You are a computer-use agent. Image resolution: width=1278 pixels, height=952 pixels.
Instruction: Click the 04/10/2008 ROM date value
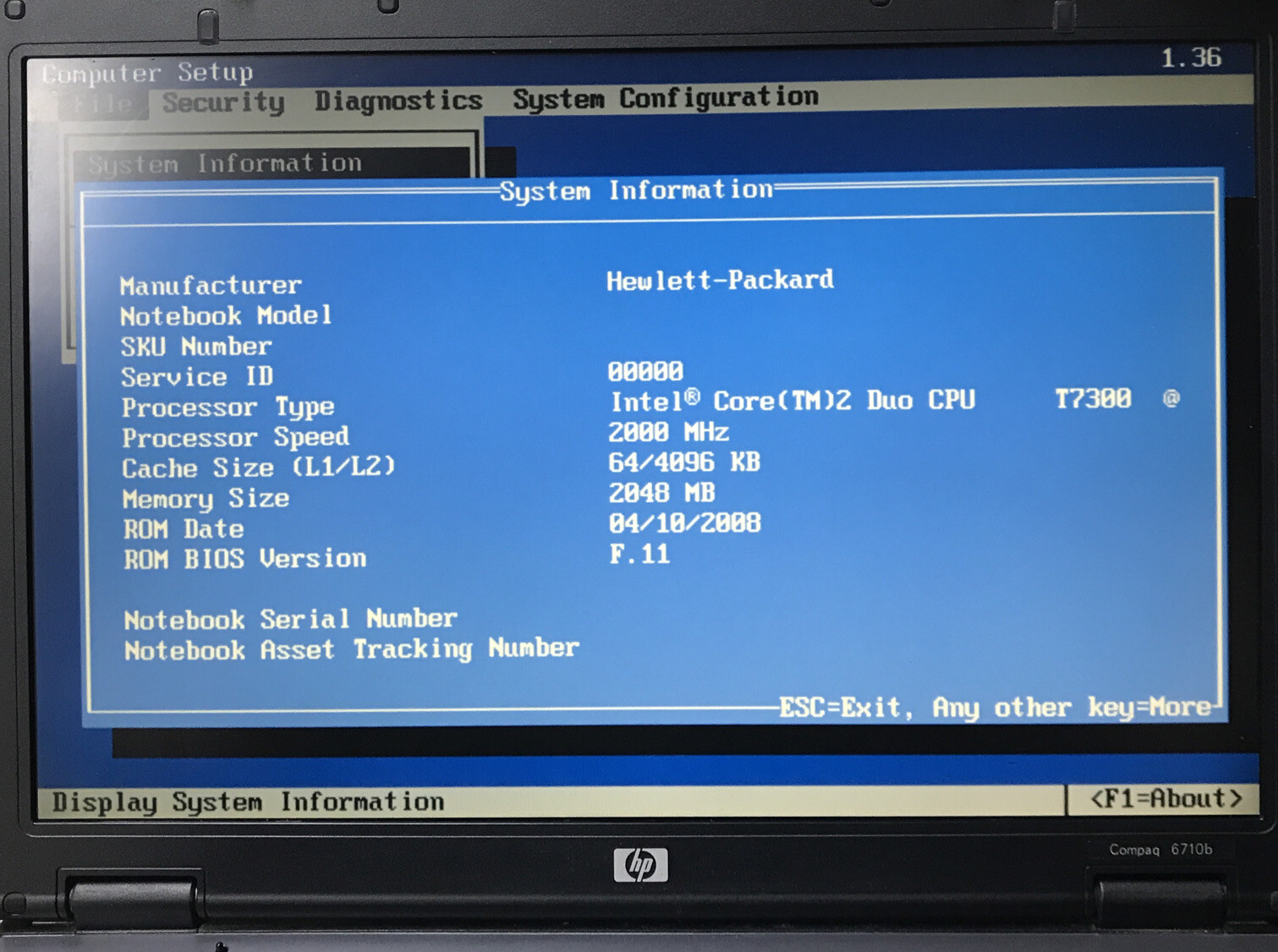coord(685,523)
